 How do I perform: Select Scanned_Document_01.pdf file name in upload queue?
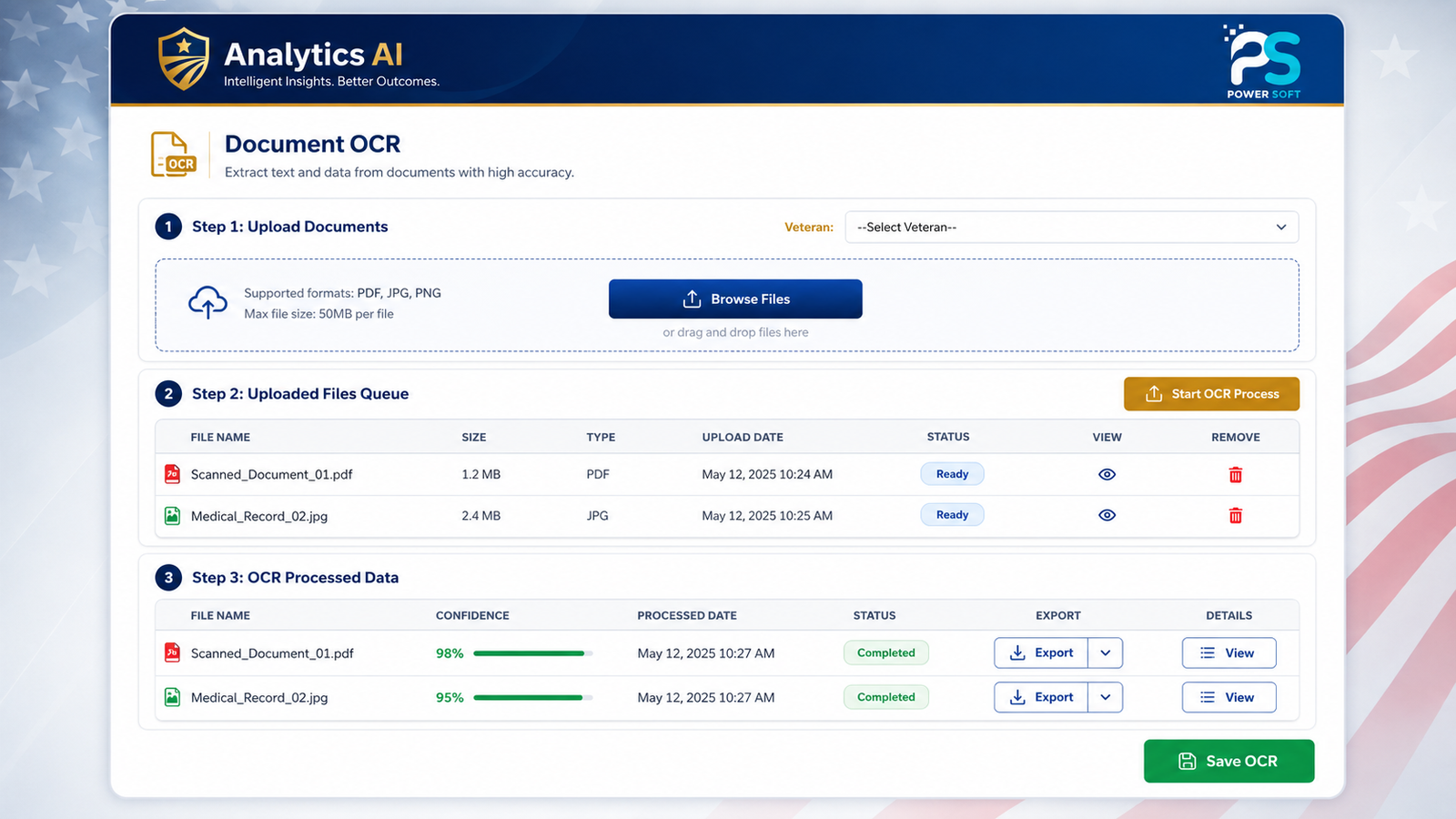point(271,475)
